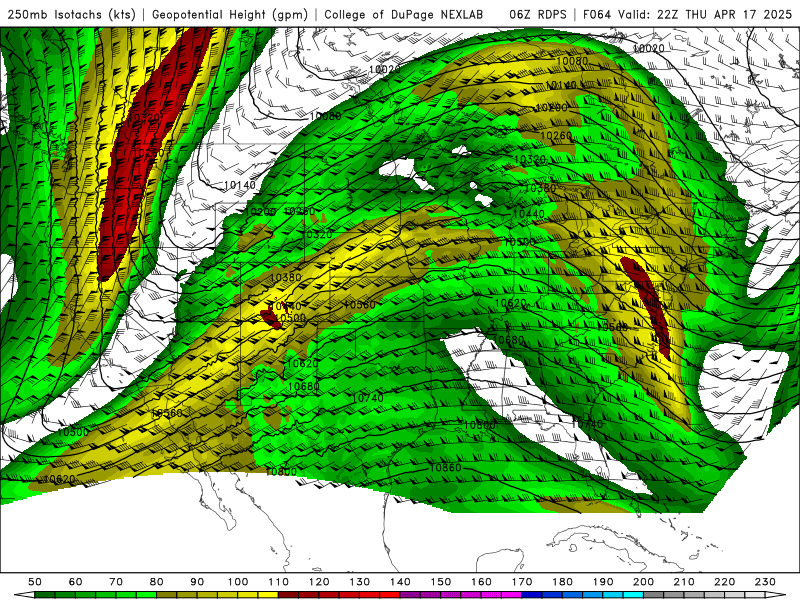Screen dimensions: 800x600
Task: Click the 'Valid: 22Z THU APR 17 2025' text
Action: [705, 14]
